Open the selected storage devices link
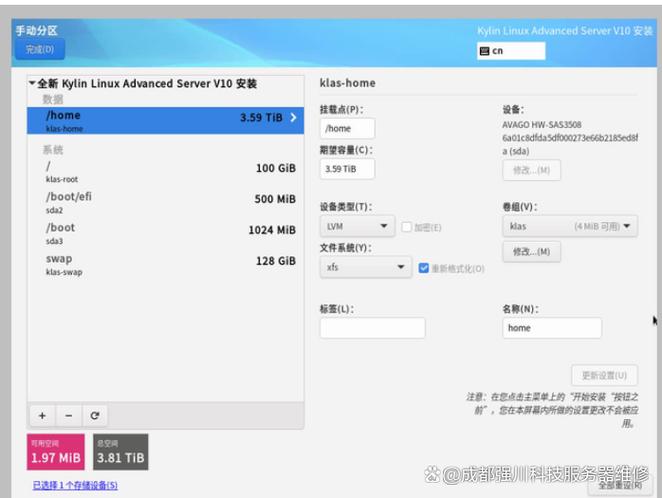This screenshot has width=662, height=498. pyautogui.click(x=75, y=485)
